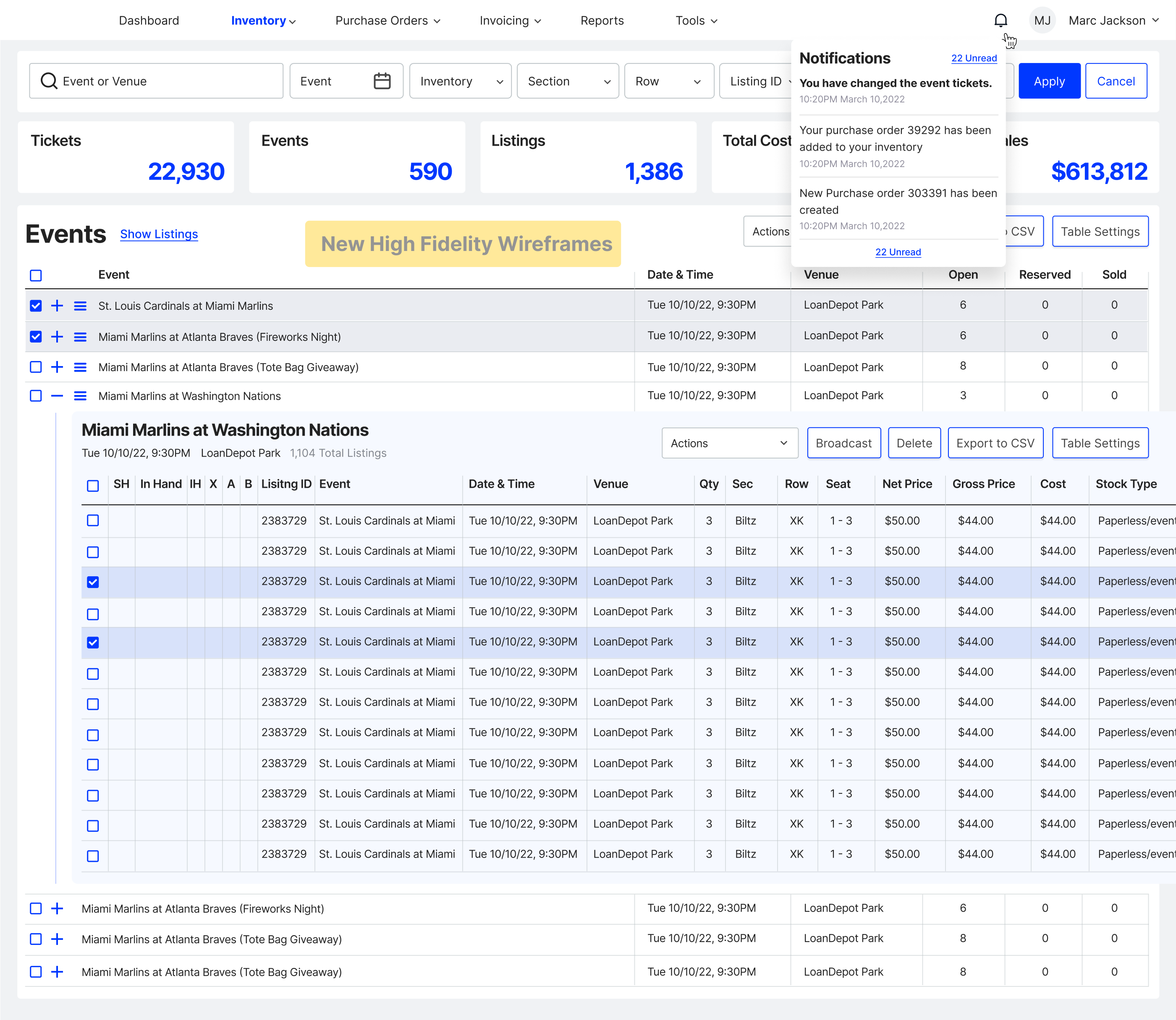Open Actions dropdown in Washington Nations panel
Image resolution: width=1176 pixels, height=1020 pixels.
pos(729,443)
